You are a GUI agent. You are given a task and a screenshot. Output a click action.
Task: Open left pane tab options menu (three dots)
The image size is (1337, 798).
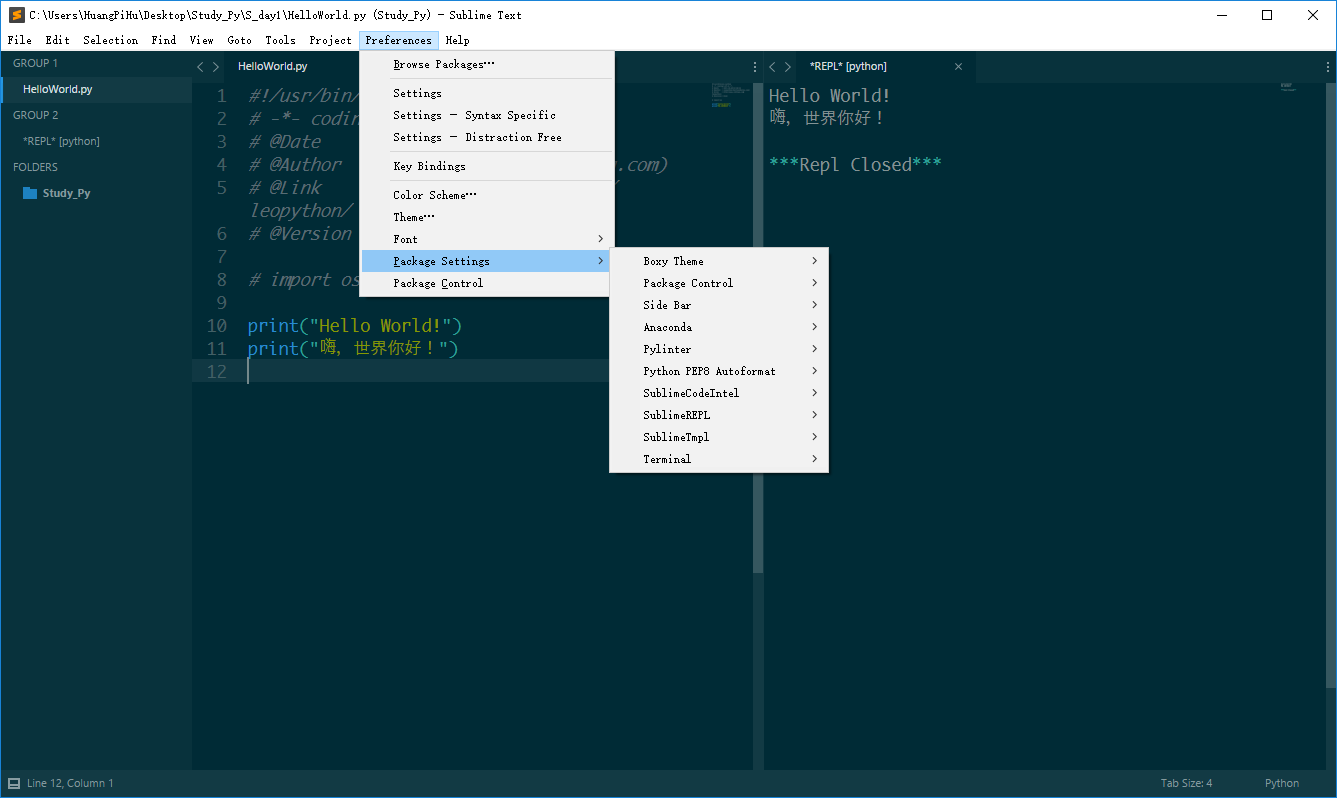[755, 67]
